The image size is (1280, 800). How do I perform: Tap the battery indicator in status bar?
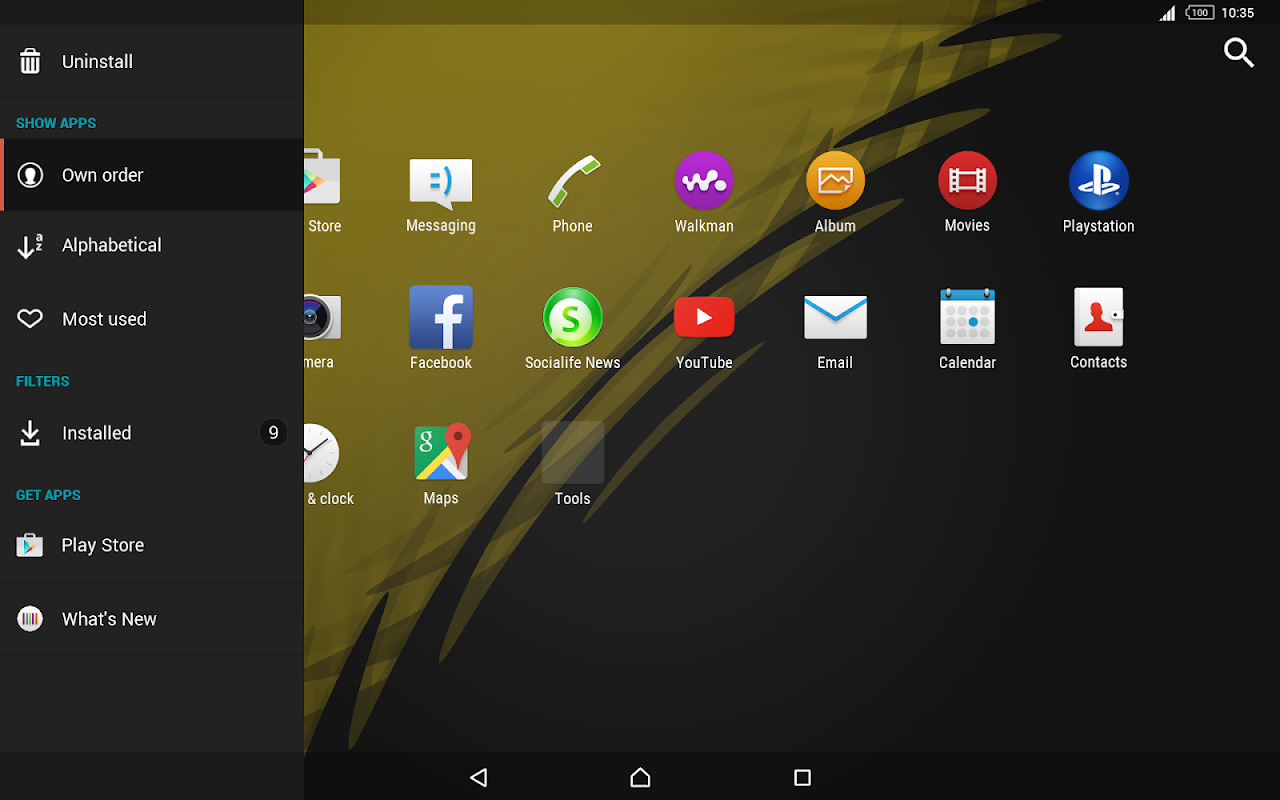[1200, 13]
